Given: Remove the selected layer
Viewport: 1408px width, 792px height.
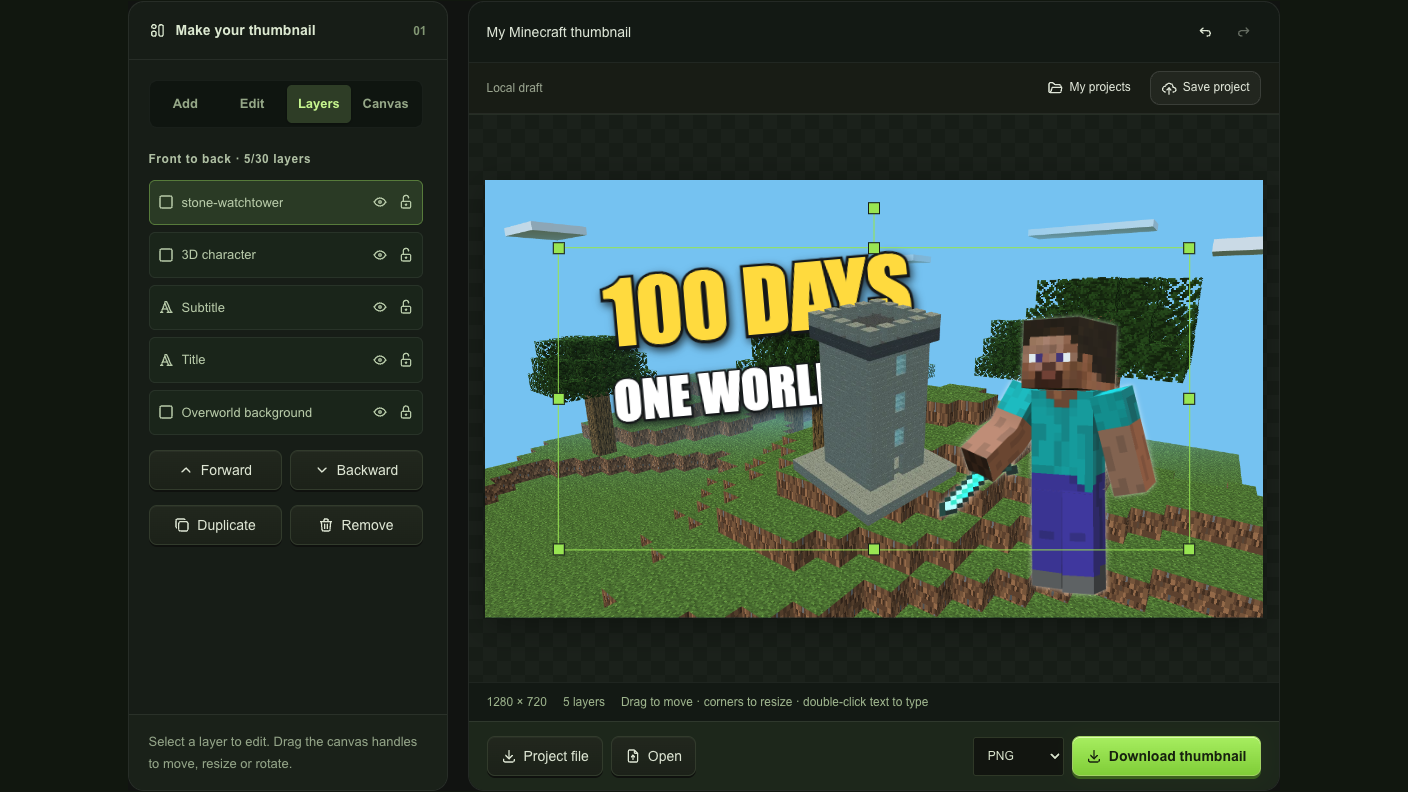Looking at the screenshot, I should [x=356, y=525].
